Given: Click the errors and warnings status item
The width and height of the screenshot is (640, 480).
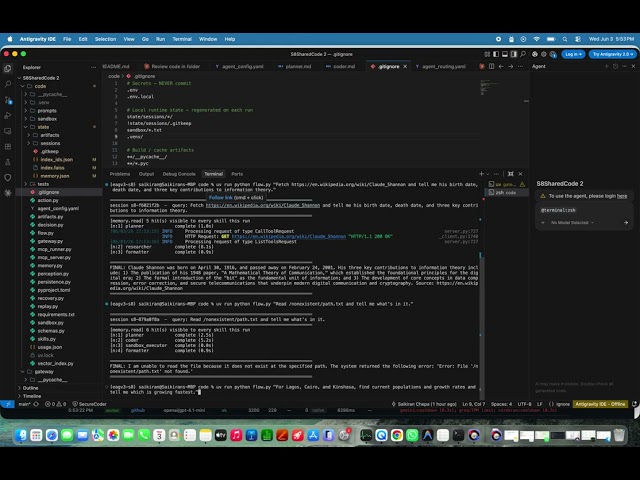Looking at the screenshot, I should click(56, 404).
